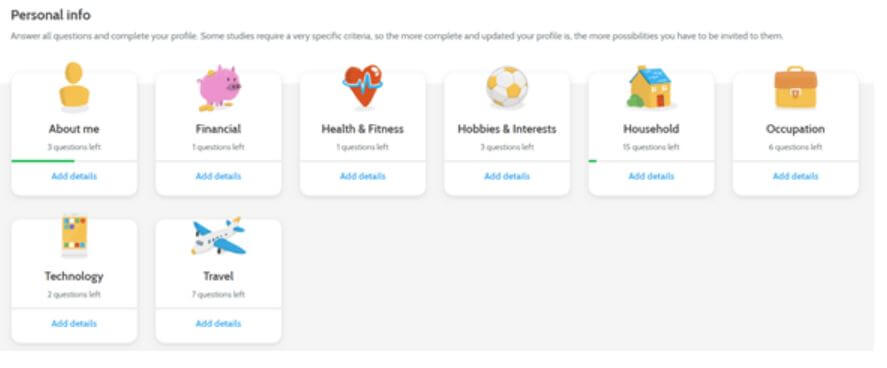This screenshot has width=887, height=368.
Task: Select Add details for Health & Fitness
Action: point(363,176)
